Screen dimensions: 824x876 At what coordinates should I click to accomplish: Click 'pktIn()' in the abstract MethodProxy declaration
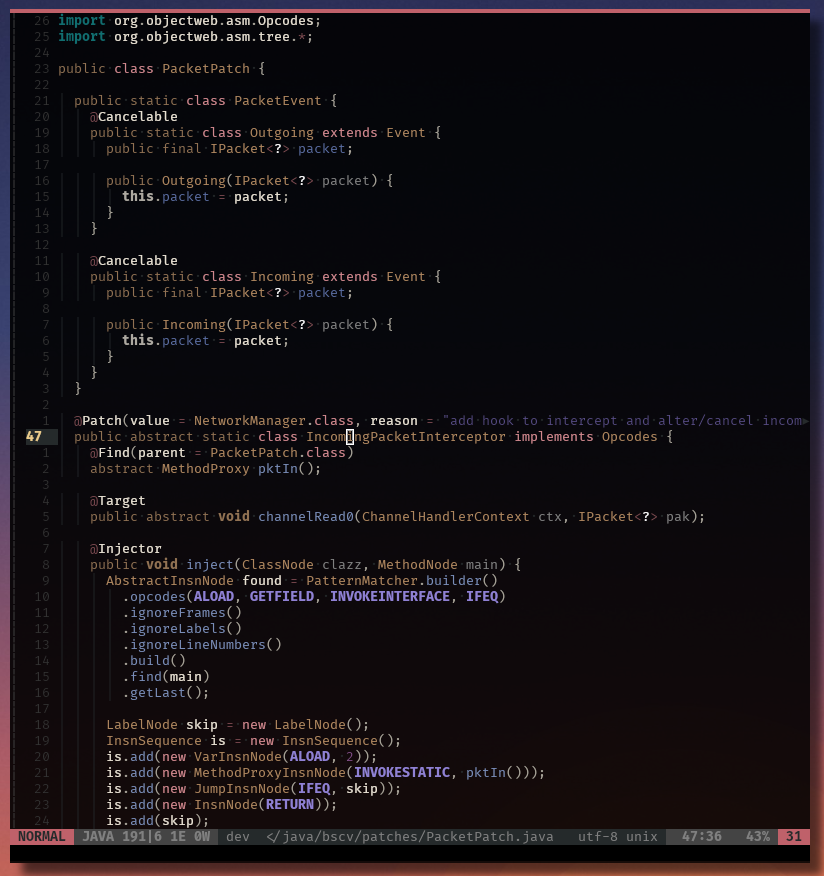(x=285, y=469)
